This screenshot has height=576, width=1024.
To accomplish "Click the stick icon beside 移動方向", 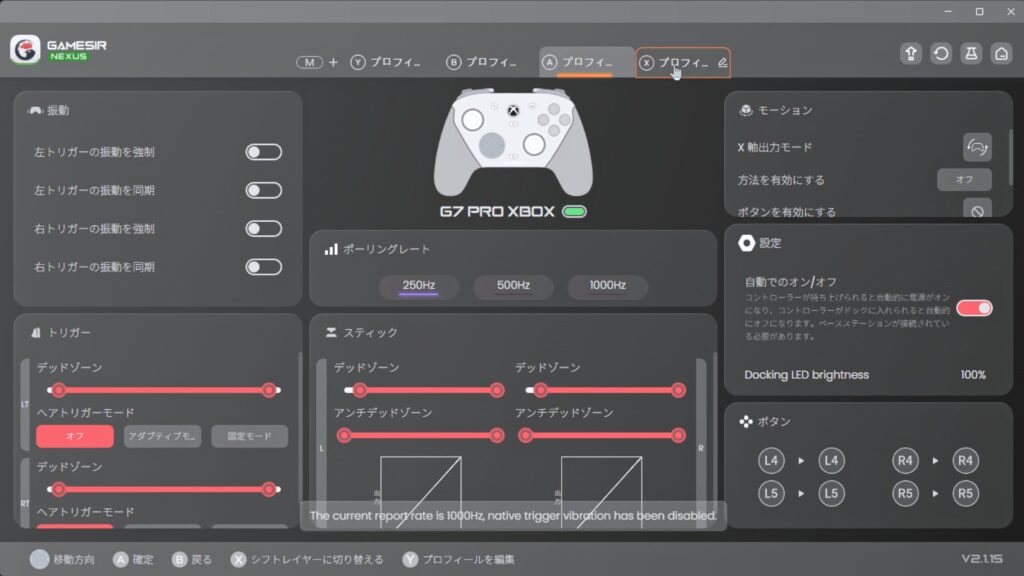I will [39, 559].
